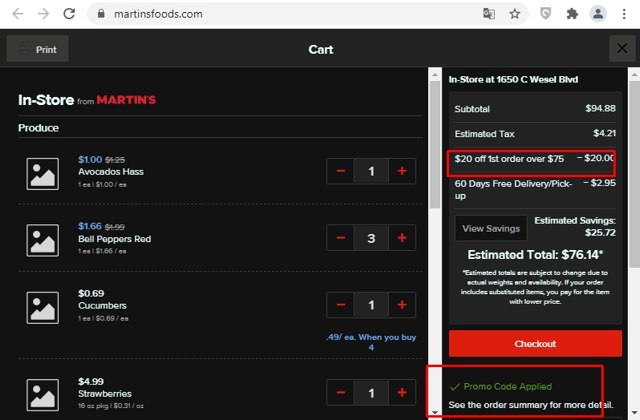This screenshot has height=420, width=640.
Task: Click Strawberries quantity field
Action: (x=371, y=393)
